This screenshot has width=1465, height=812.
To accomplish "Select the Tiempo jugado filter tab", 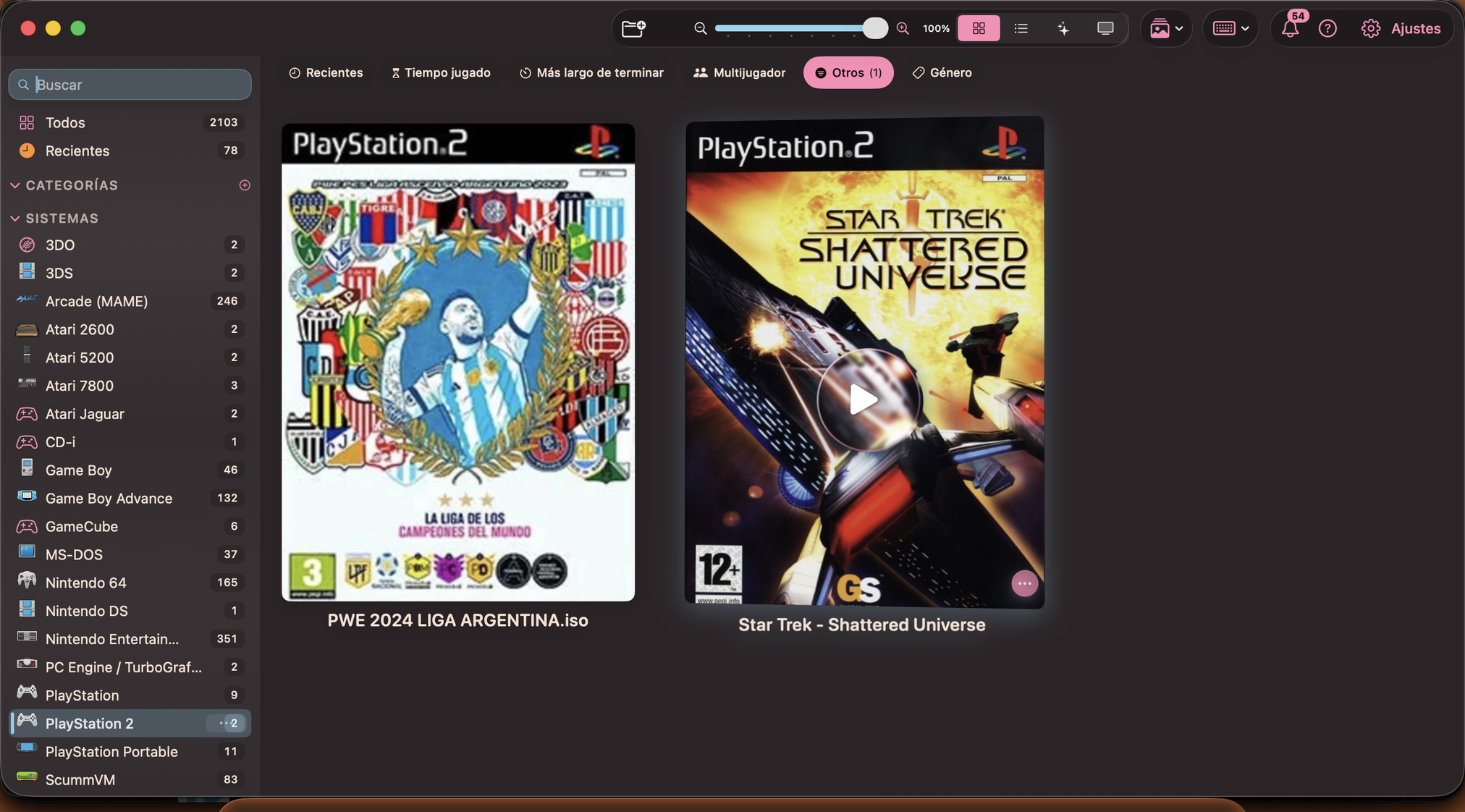I will point(441,72).
